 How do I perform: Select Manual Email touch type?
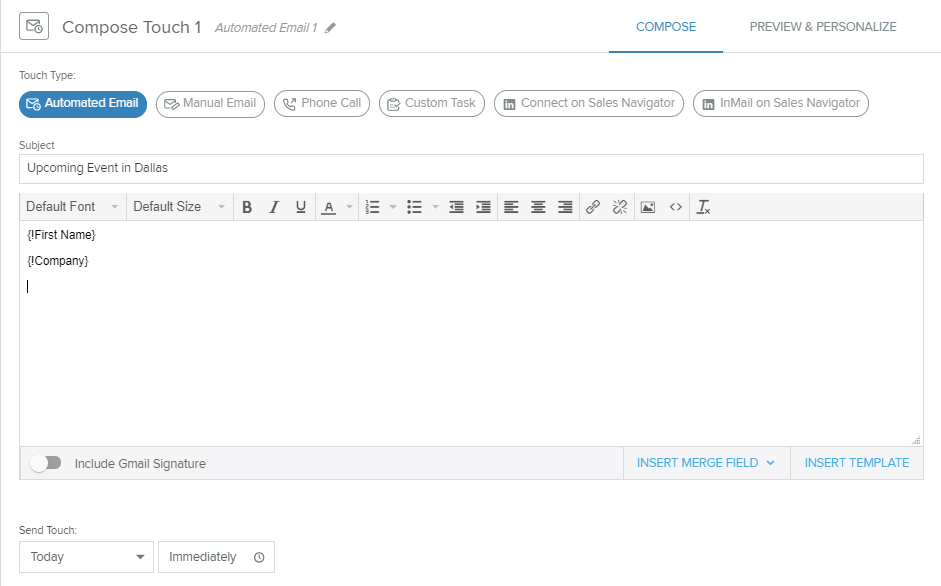click(210, 104)
